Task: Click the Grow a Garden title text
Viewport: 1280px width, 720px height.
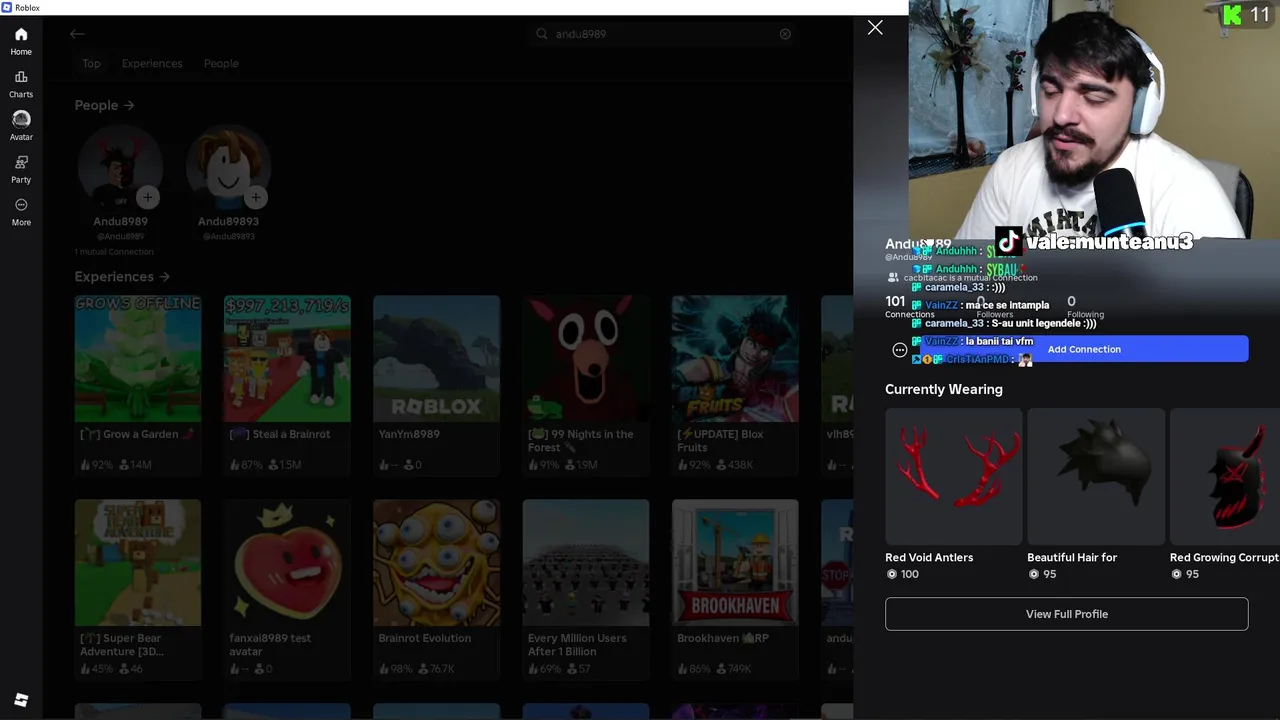Action: pyautogui.click(x=137, y=434)
